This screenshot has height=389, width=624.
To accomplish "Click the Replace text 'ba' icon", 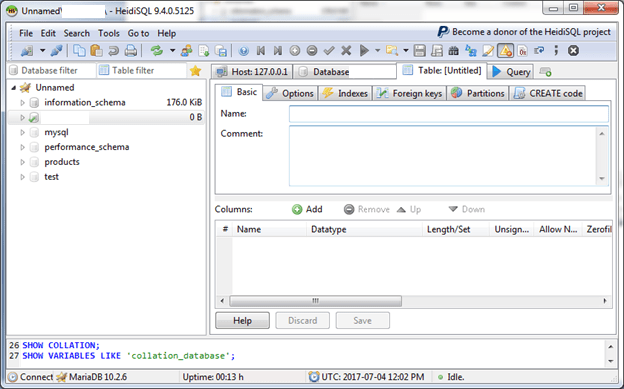I will tap(471, 51).
